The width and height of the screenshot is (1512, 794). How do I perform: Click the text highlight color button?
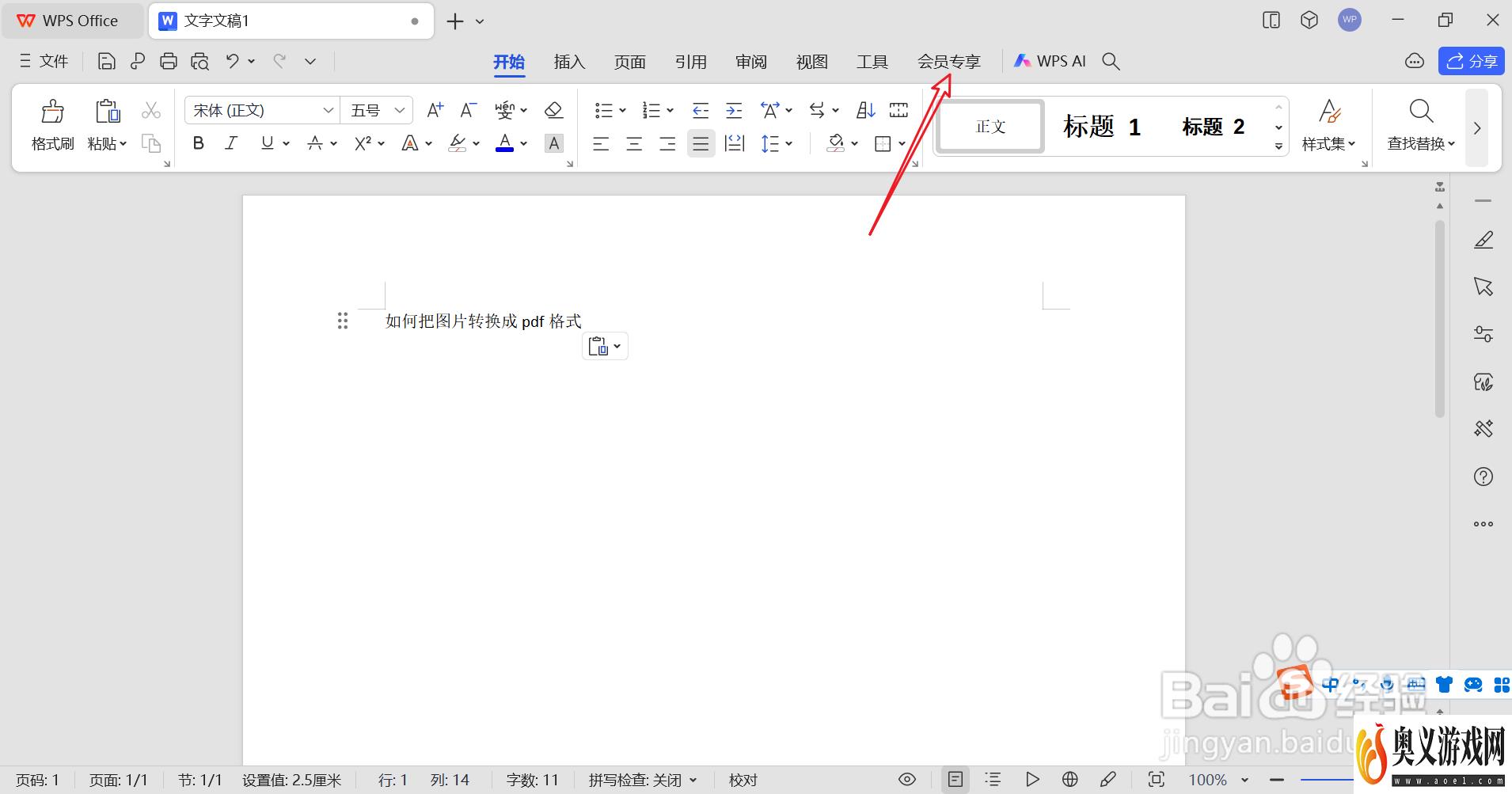458,143
